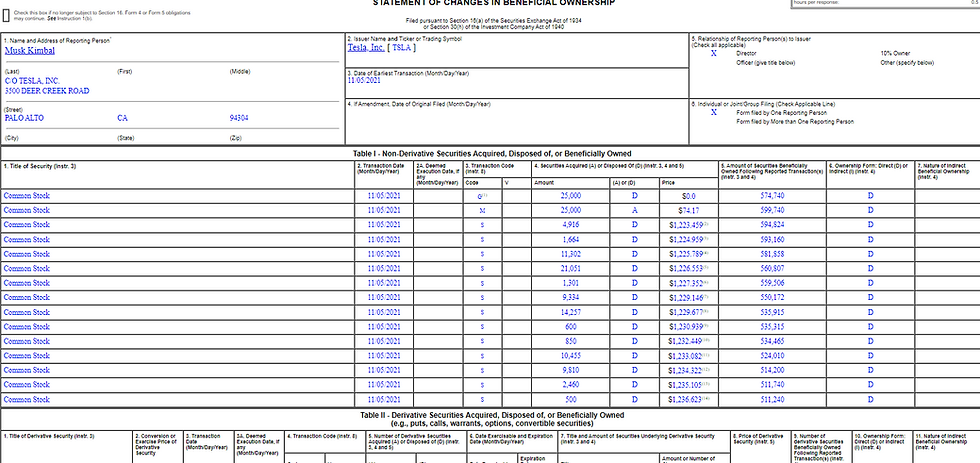Click the G transaction code in the $0.0 row
This screenshot has width=980, height=463.
[481, 196]
